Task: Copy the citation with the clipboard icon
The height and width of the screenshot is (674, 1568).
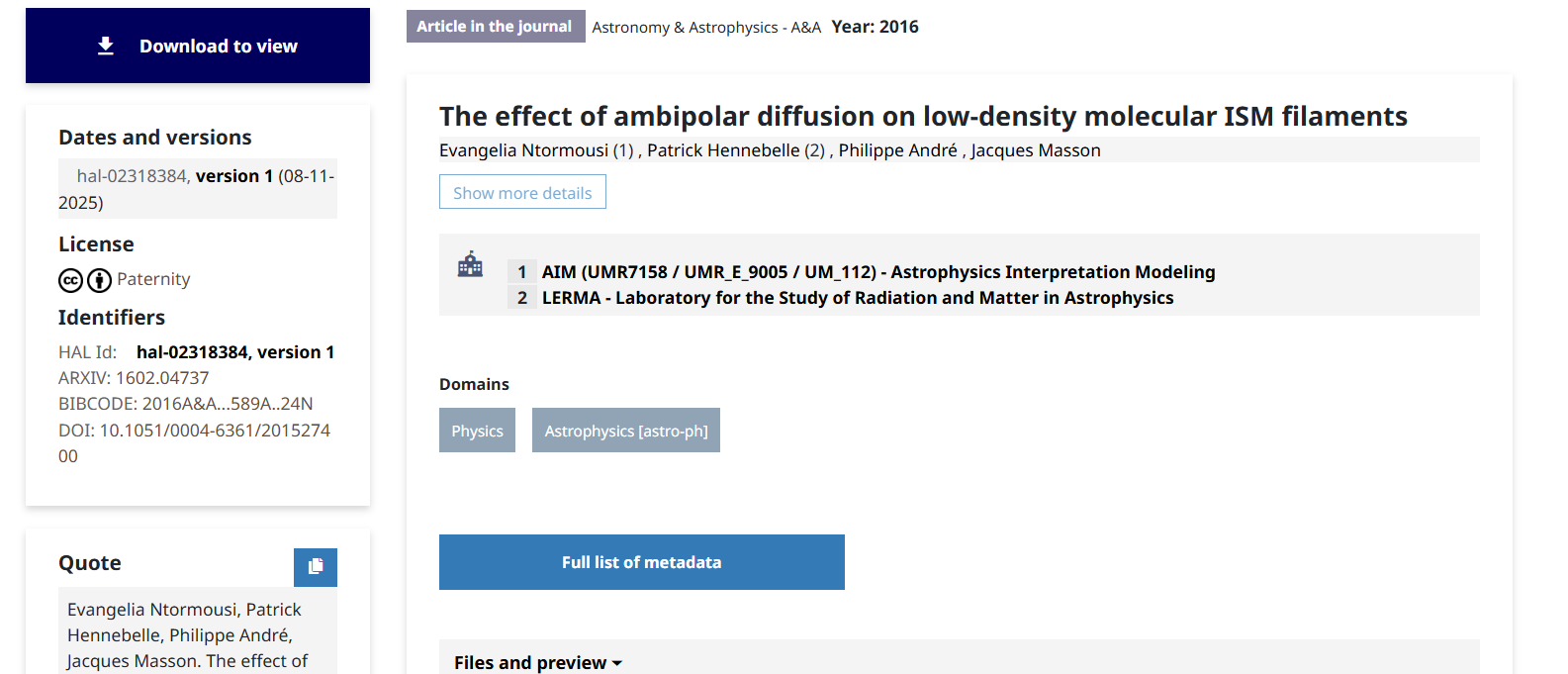Action: pos(316,566)
